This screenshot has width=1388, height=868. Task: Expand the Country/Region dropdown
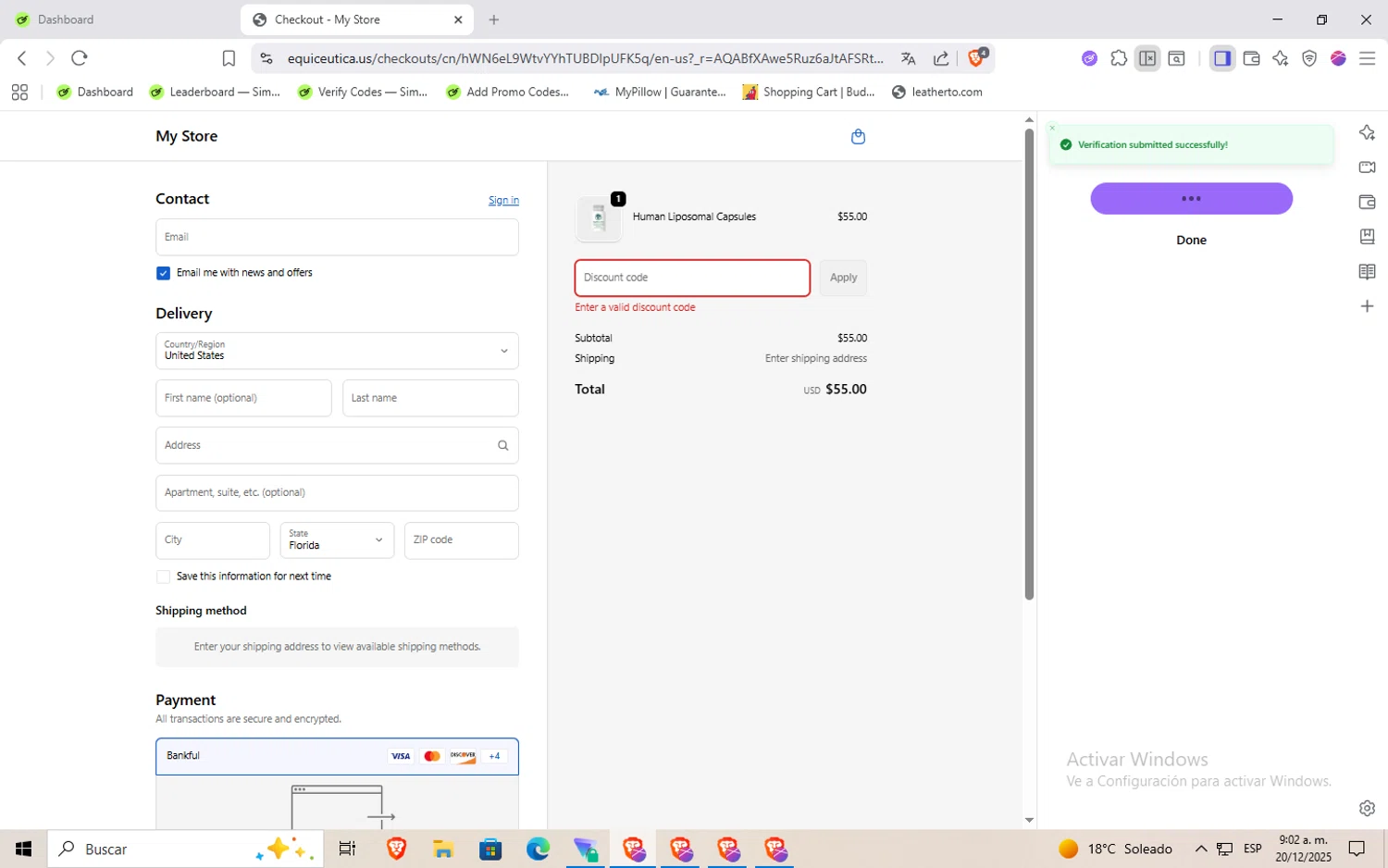(x=337, y=351)
